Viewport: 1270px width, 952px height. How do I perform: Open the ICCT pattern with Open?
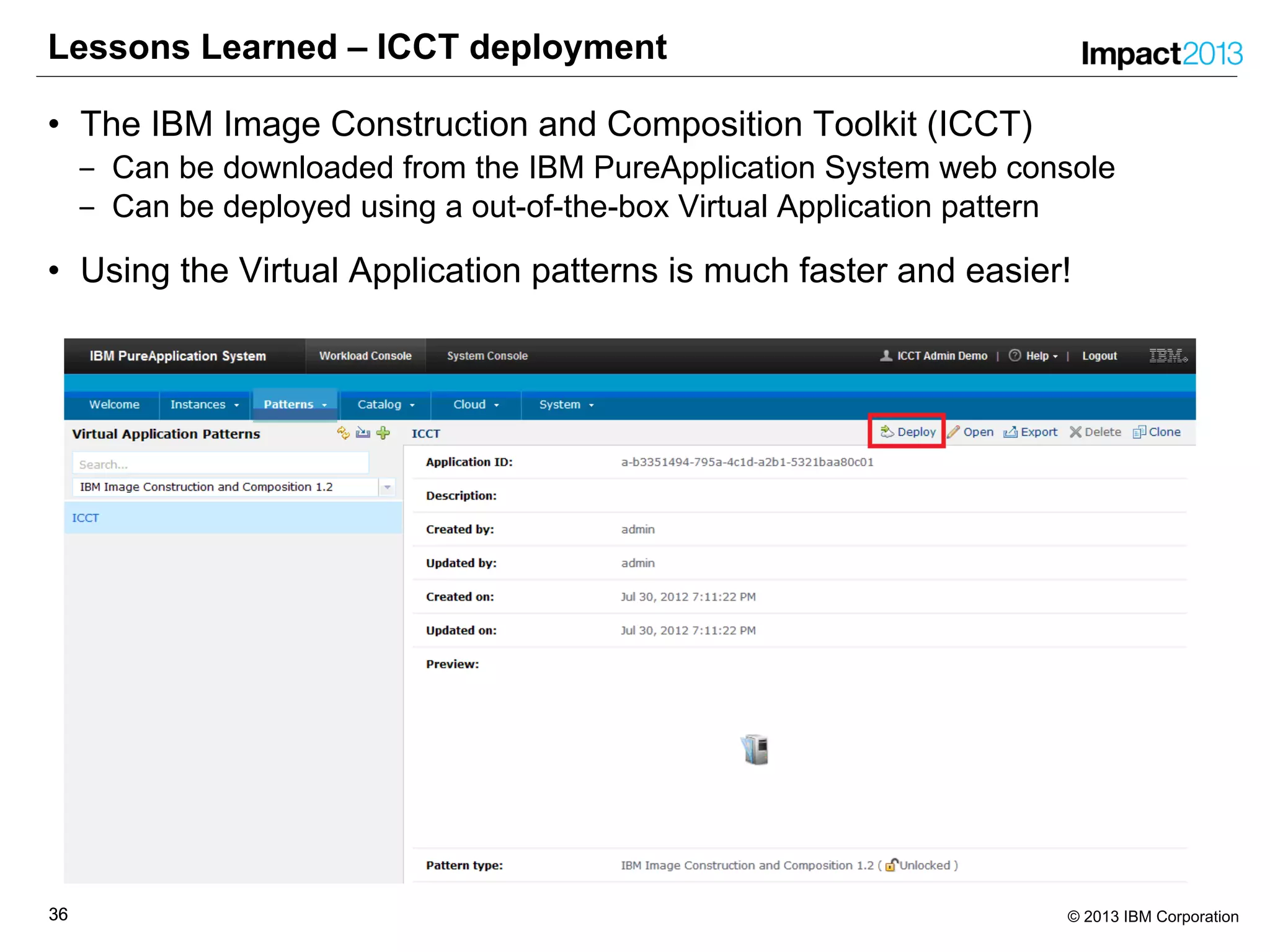coord(970,432)
